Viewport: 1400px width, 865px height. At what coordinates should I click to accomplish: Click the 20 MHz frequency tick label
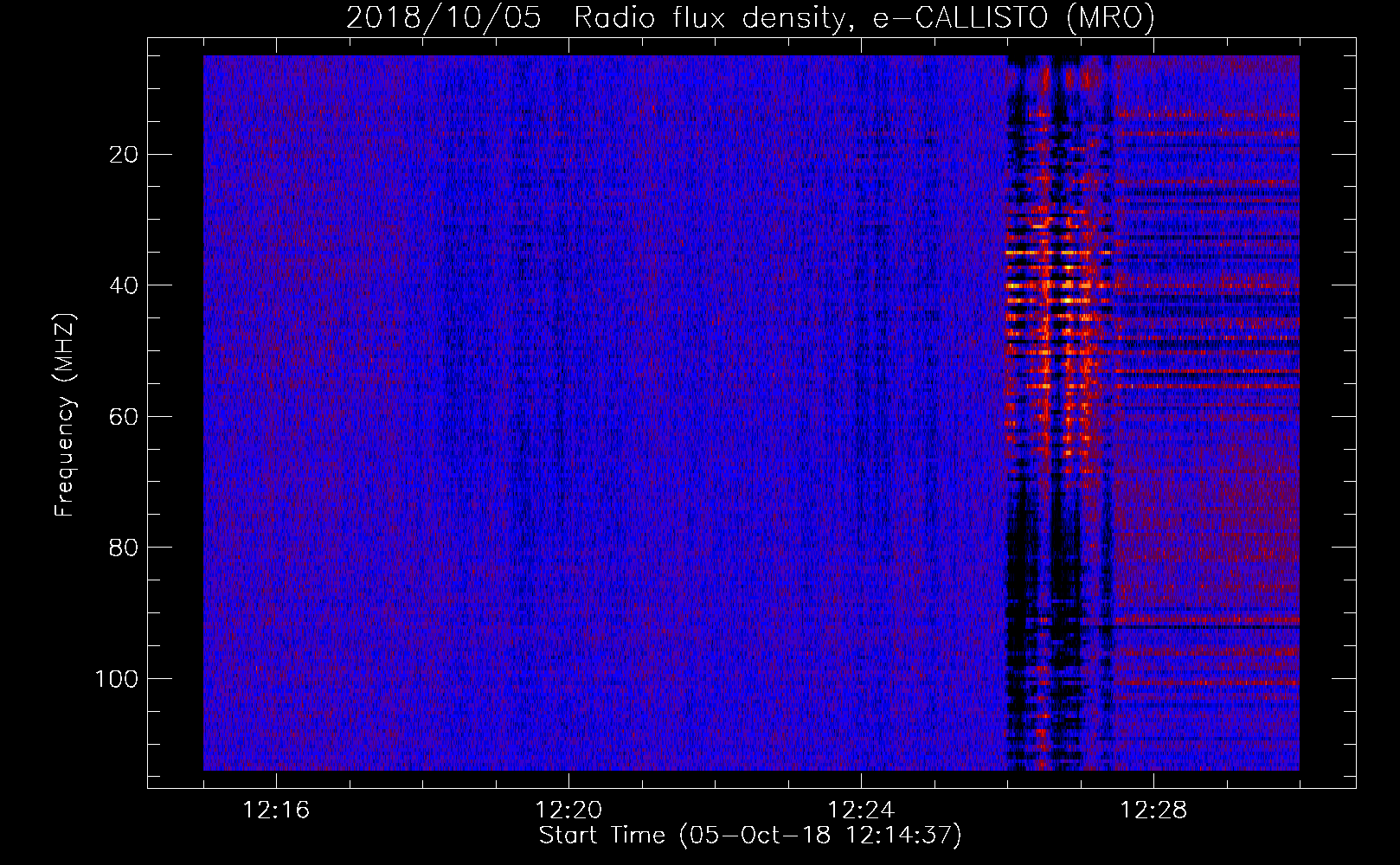click(x=124, y=155)
